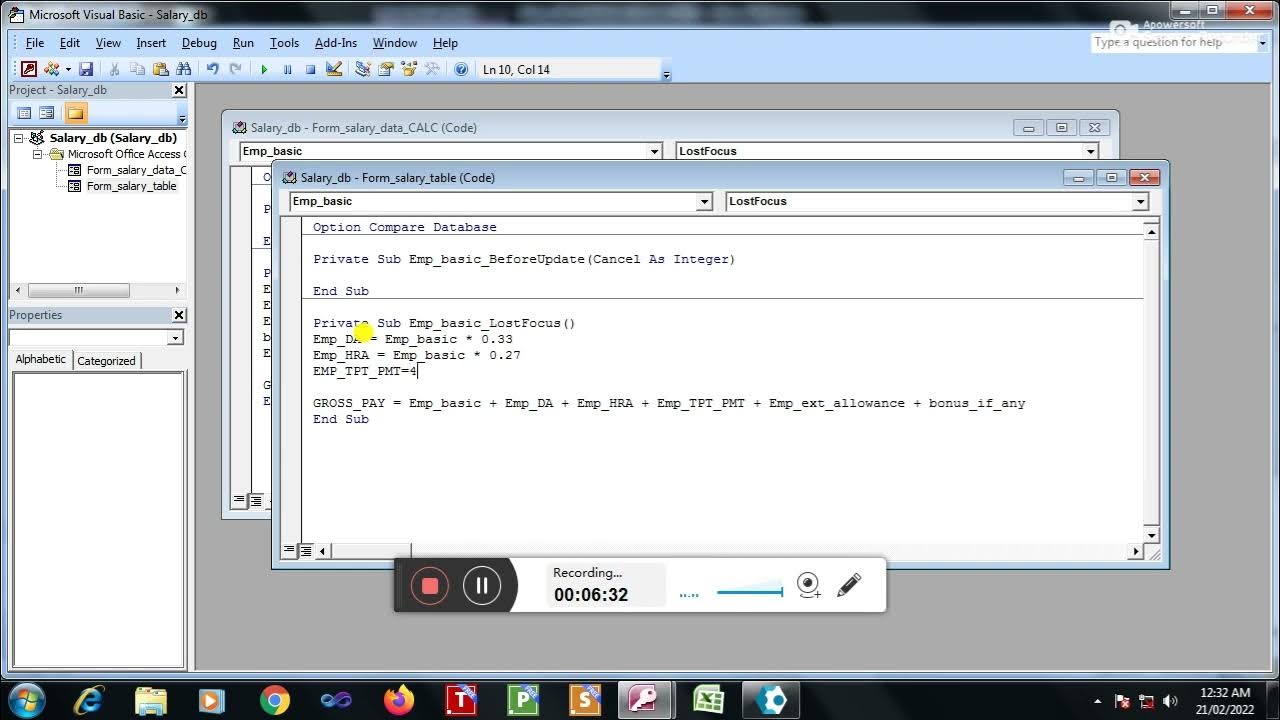Click the code window's vertical scroll-down arrow
The image size is (1280, 720).
pyautogui.click(x=1151, y=535)
